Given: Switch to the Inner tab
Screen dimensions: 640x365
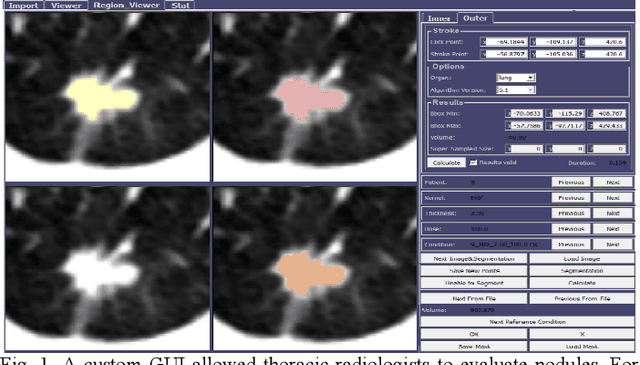Looking at the screenshot, I should point(439,18).
